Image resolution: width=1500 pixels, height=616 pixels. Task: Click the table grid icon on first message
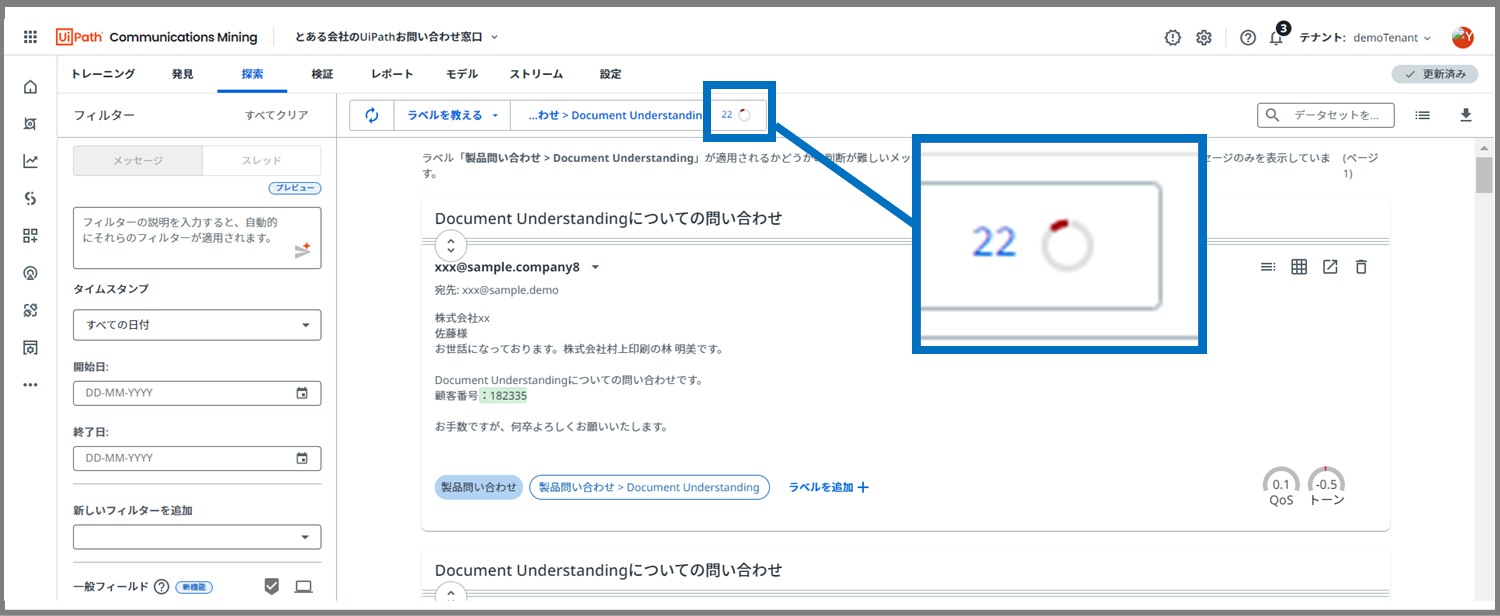point(1299,267)
